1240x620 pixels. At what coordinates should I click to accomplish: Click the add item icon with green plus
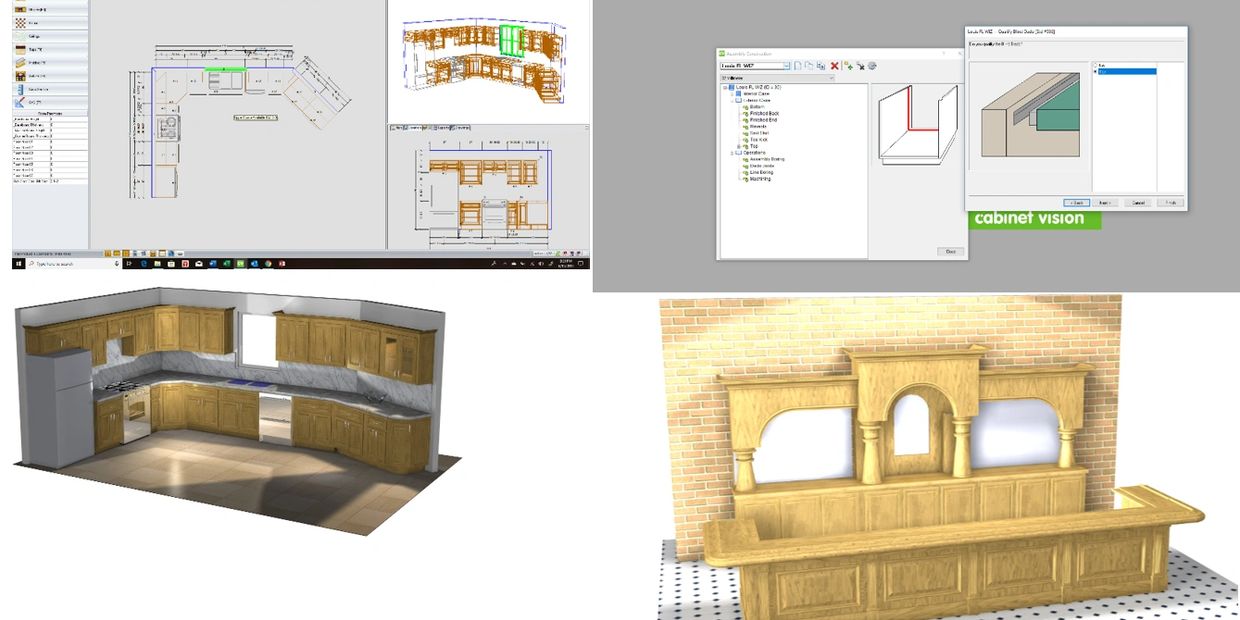tap(848, 66)
